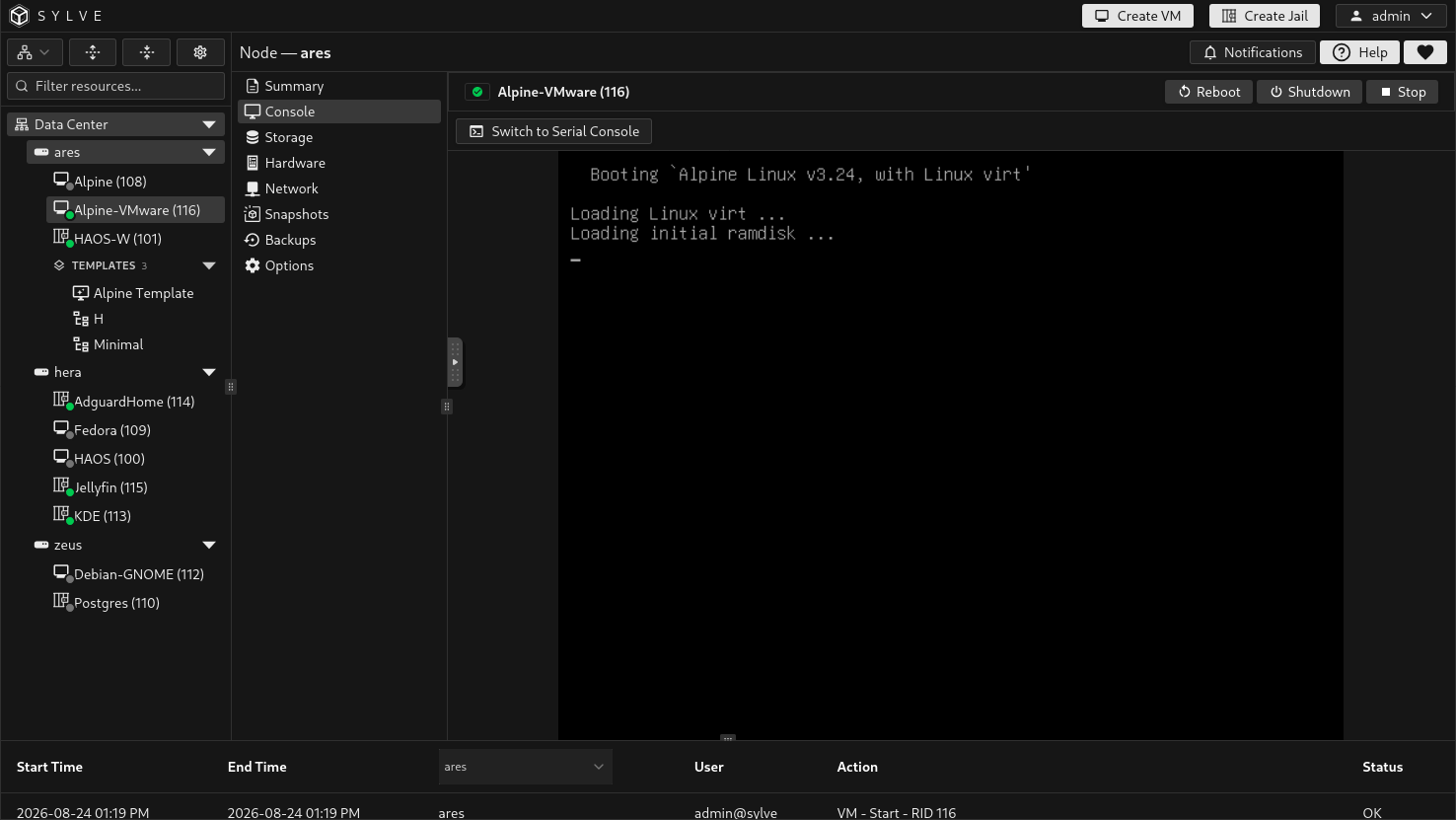This screenshot has width=1456, height=820.
Task: Open Notifications panel
Action: pos(1253,52)
